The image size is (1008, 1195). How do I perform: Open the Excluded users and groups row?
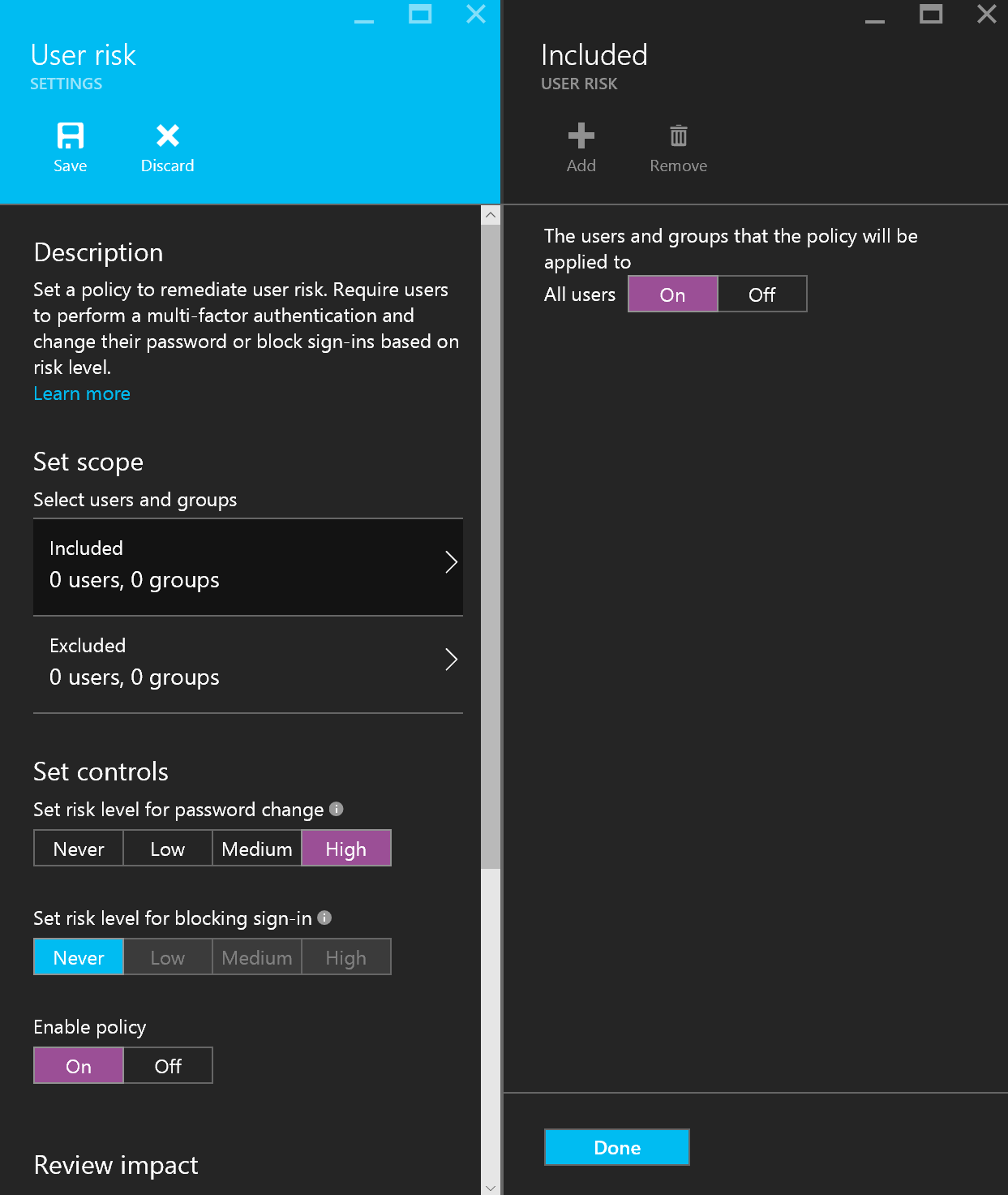(248, 664)
